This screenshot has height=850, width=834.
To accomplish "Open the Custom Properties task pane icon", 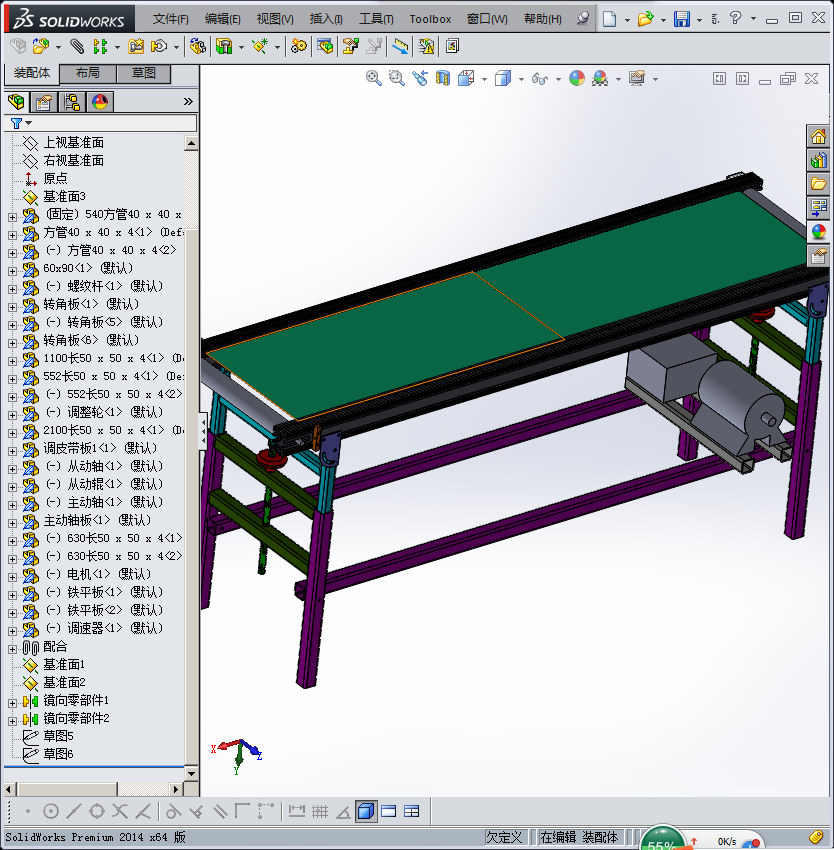I will tap(819, 255).
